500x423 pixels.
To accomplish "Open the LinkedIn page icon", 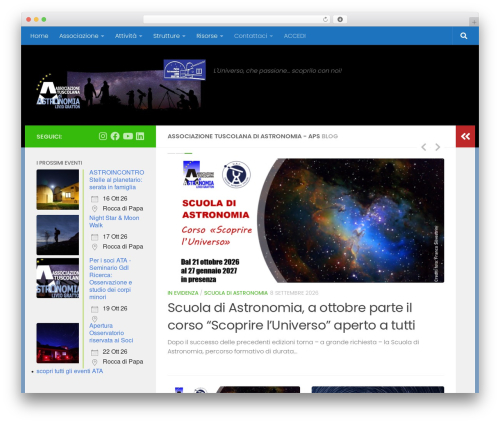I will click(x=140, y=136).
